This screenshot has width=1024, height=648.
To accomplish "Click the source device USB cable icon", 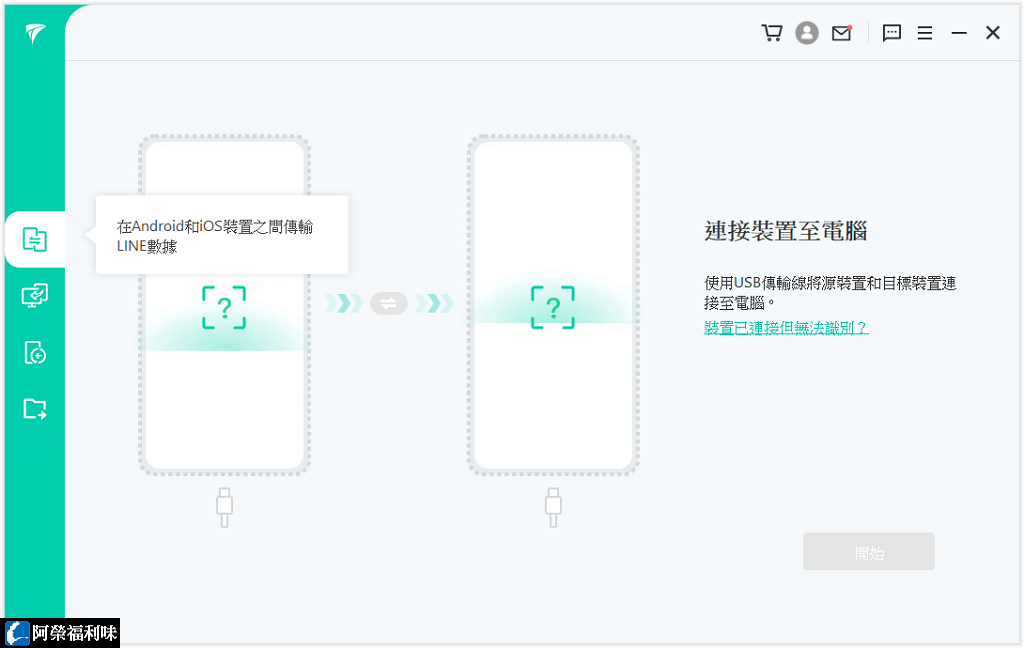I will [x=224, y=507].
